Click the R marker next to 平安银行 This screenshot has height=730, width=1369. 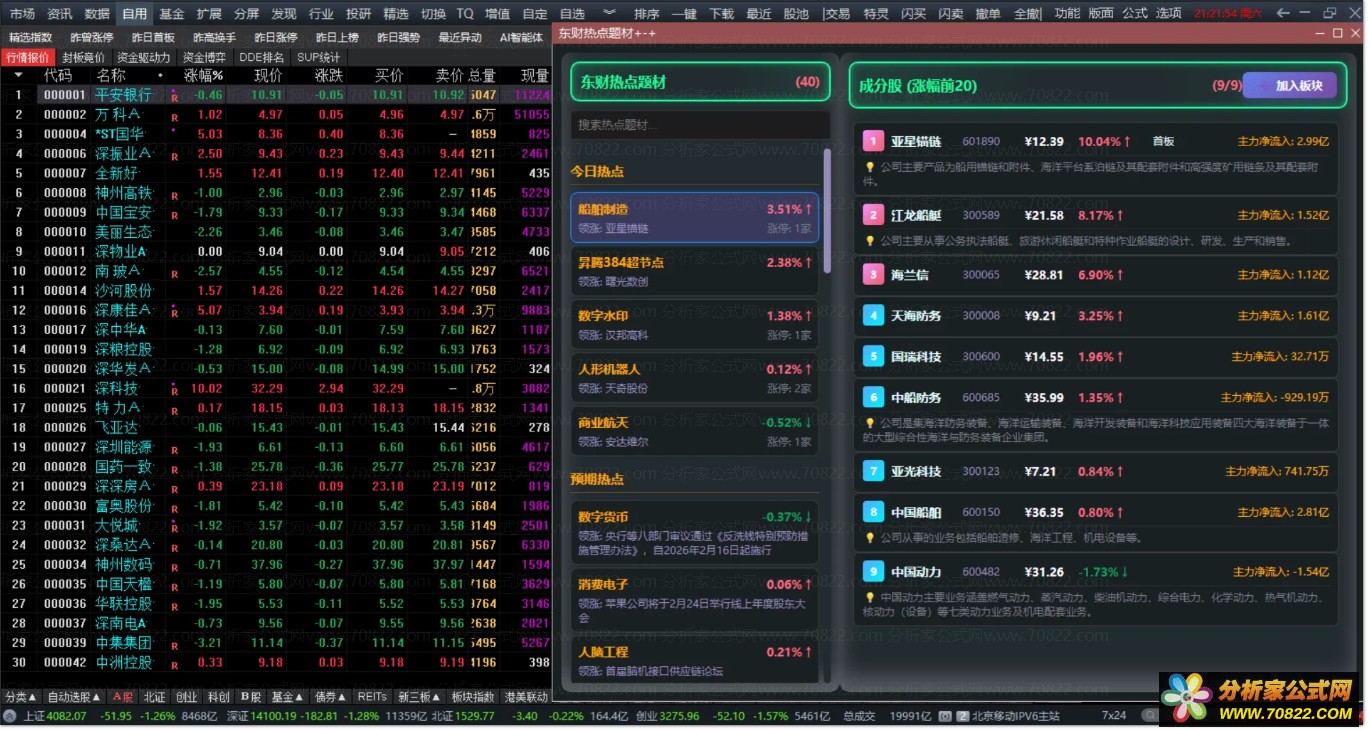click(175, 97)
